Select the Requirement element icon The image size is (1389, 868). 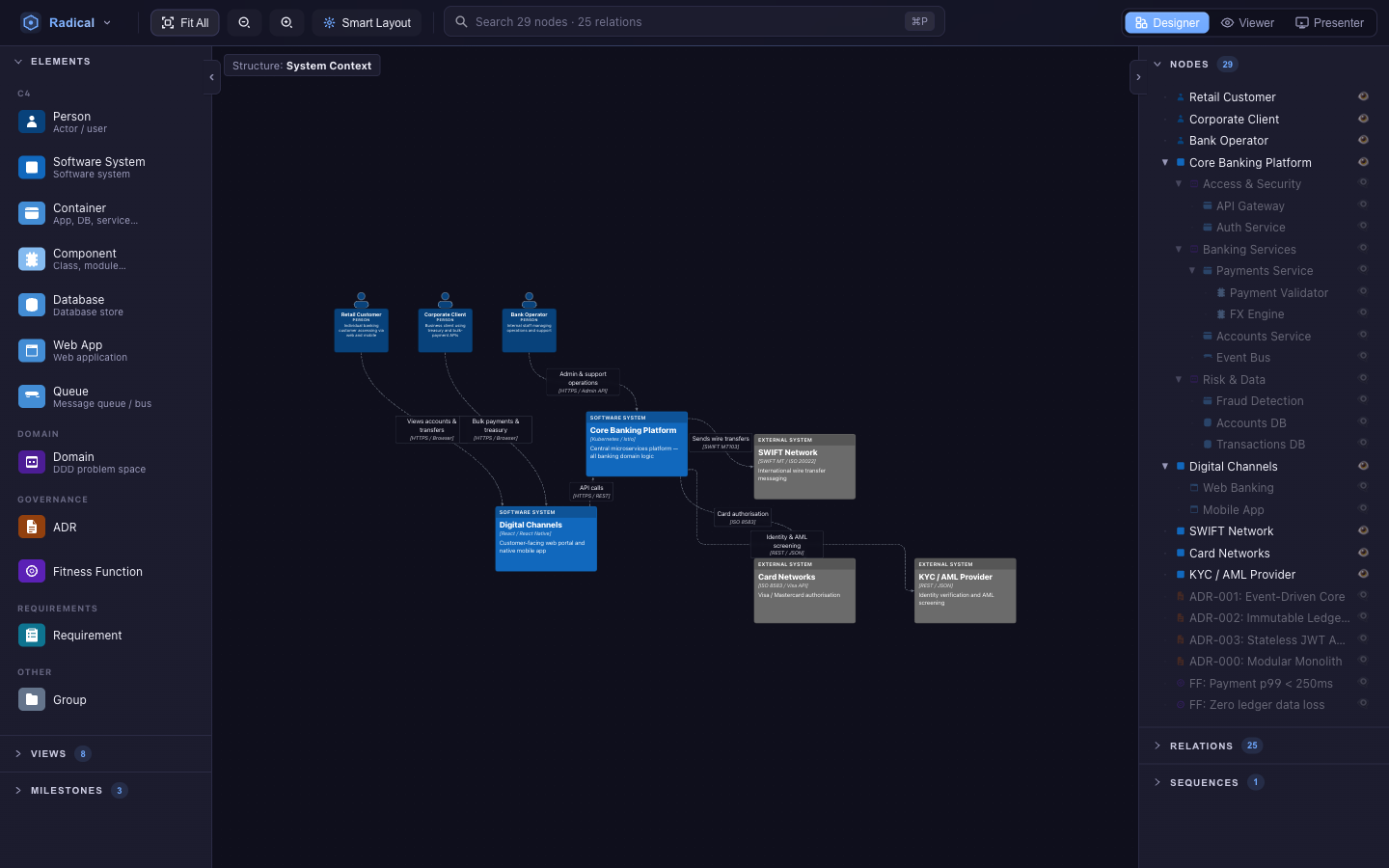click(32, 635)
